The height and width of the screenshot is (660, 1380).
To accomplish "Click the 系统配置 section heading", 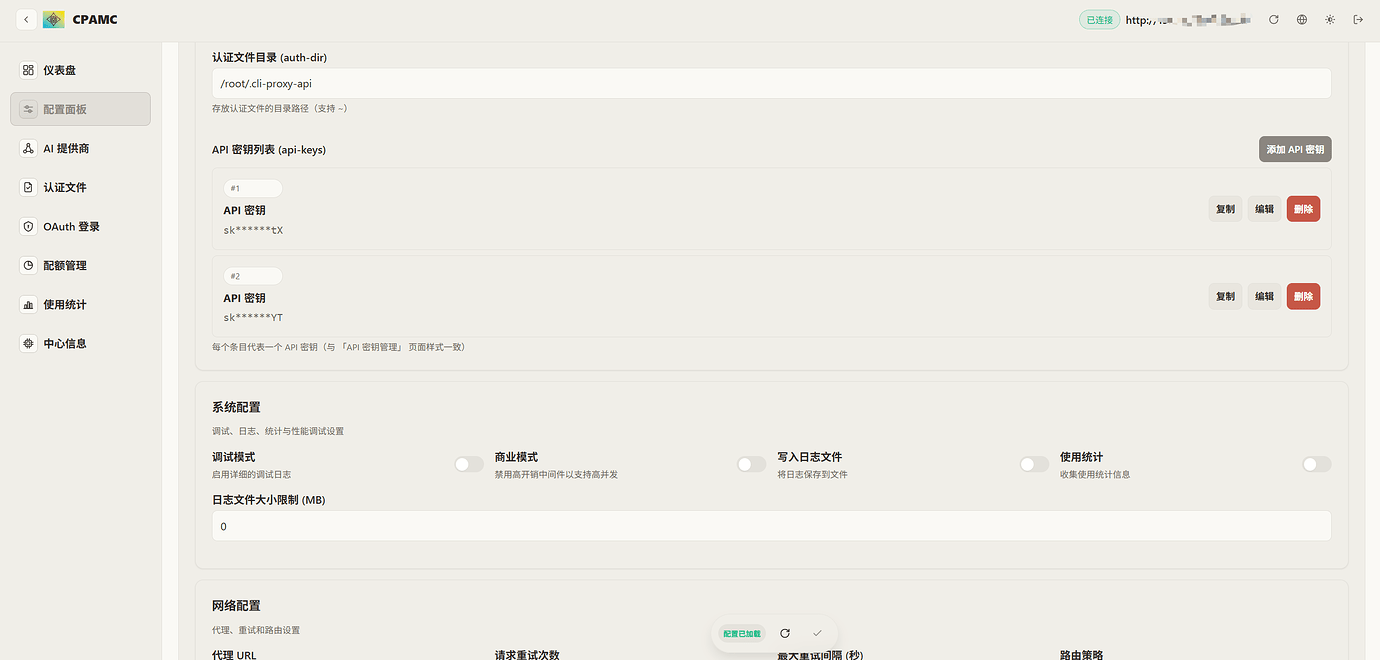I will click(236, 407).
